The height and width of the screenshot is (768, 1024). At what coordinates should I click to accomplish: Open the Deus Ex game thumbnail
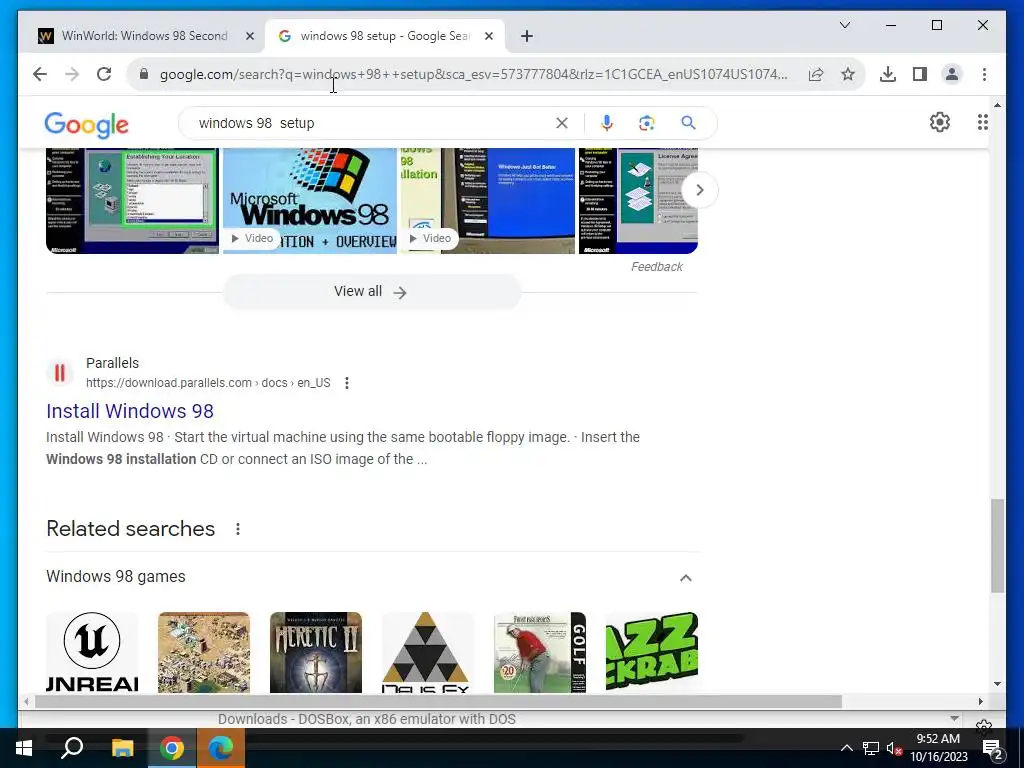tap(428, 652)
